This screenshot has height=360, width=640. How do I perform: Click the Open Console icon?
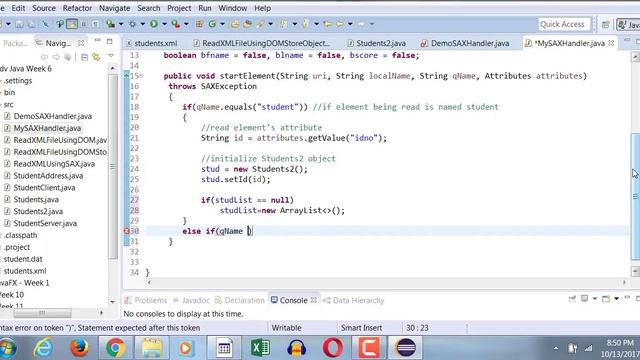click(x=606, y=299)
